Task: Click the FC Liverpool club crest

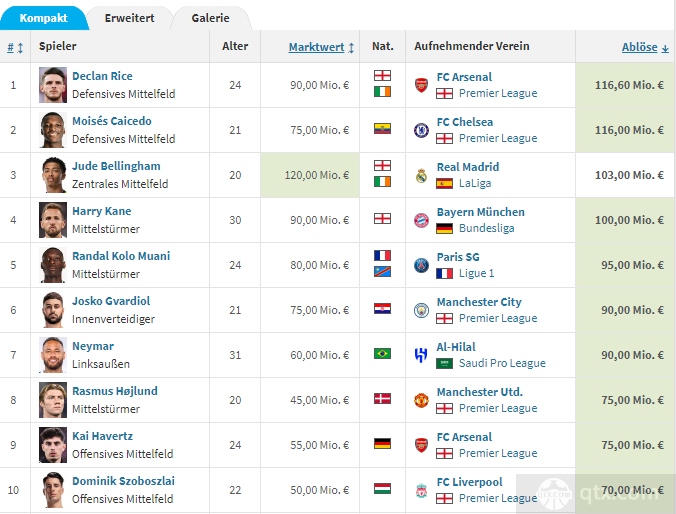Action: tap(421, 490)
